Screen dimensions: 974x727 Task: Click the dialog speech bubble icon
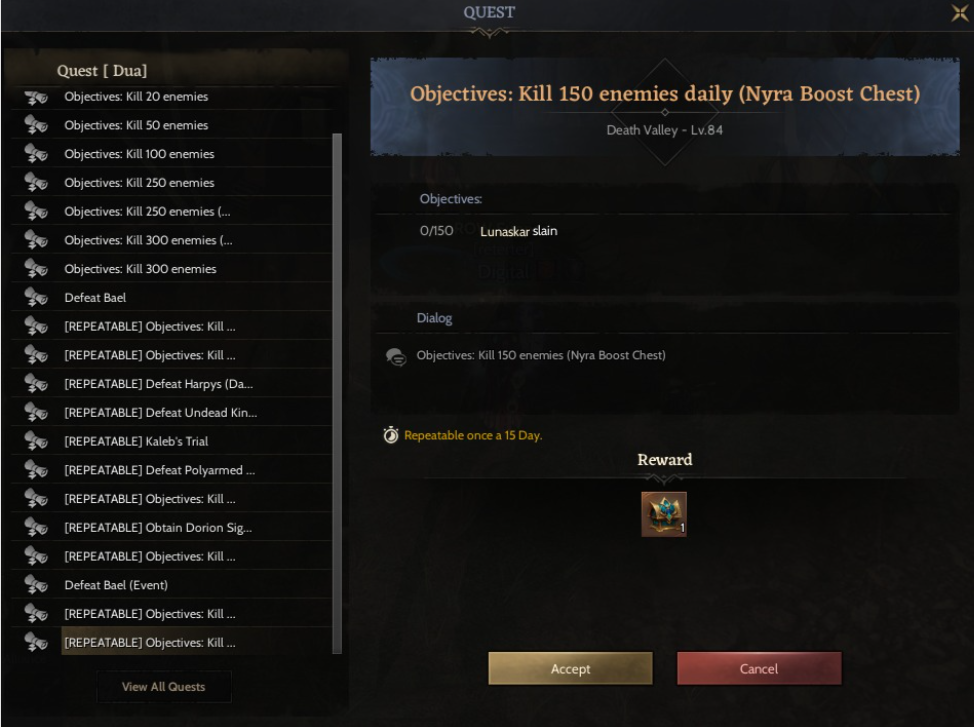click(x=396, y=357)
